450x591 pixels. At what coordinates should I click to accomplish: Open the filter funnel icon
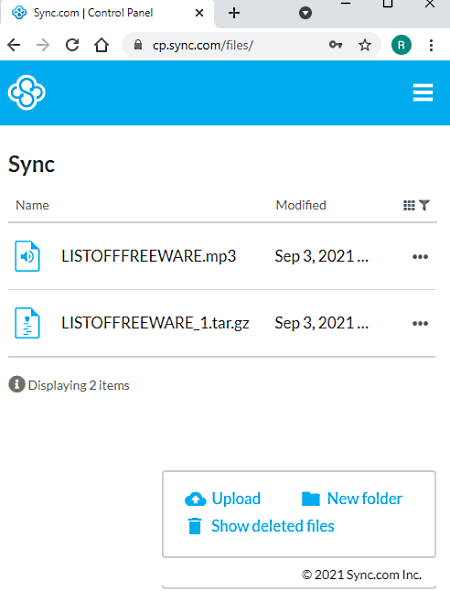424,205
